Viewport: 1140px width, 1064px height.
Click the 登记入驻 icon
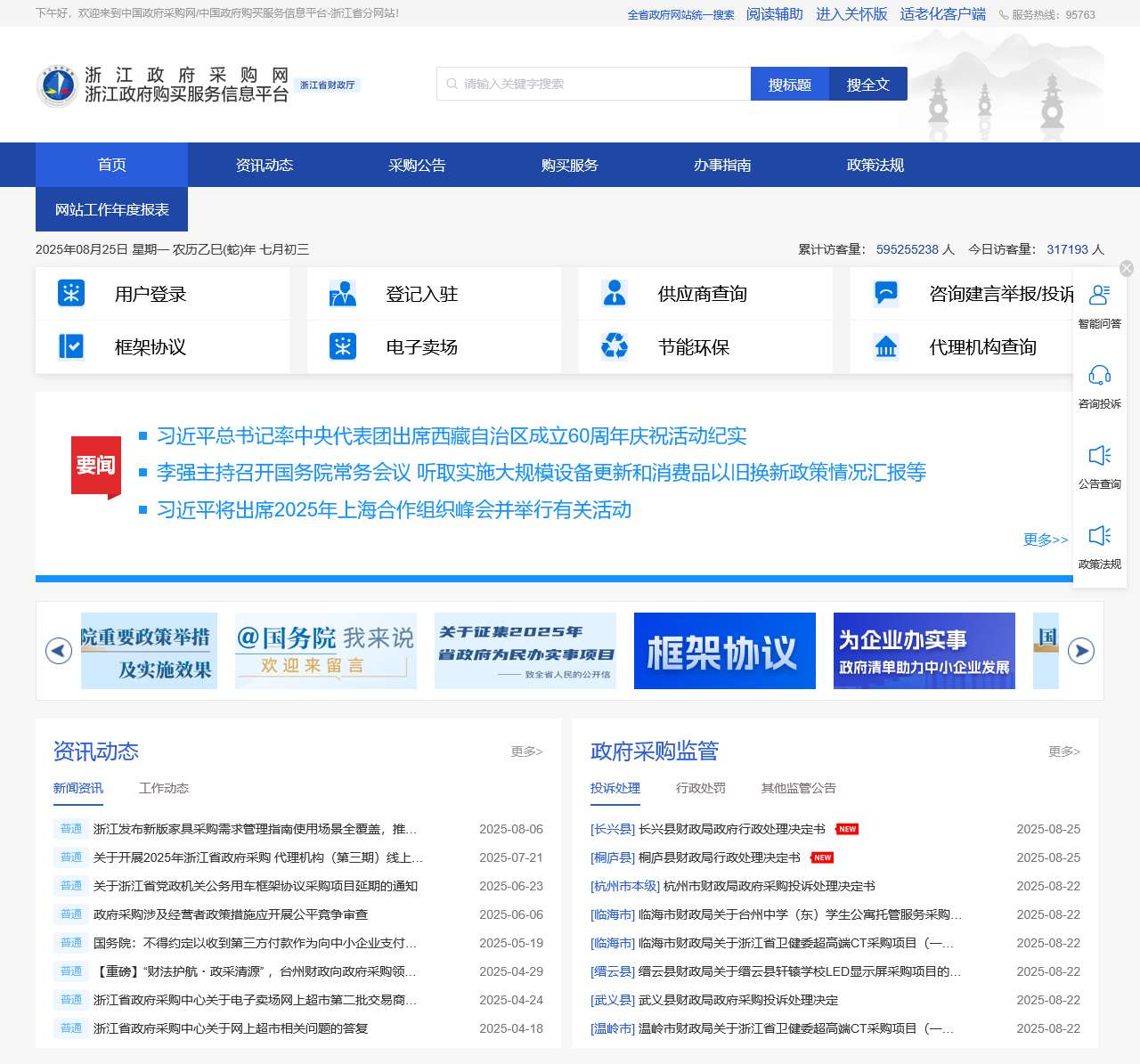click(342, 293)
